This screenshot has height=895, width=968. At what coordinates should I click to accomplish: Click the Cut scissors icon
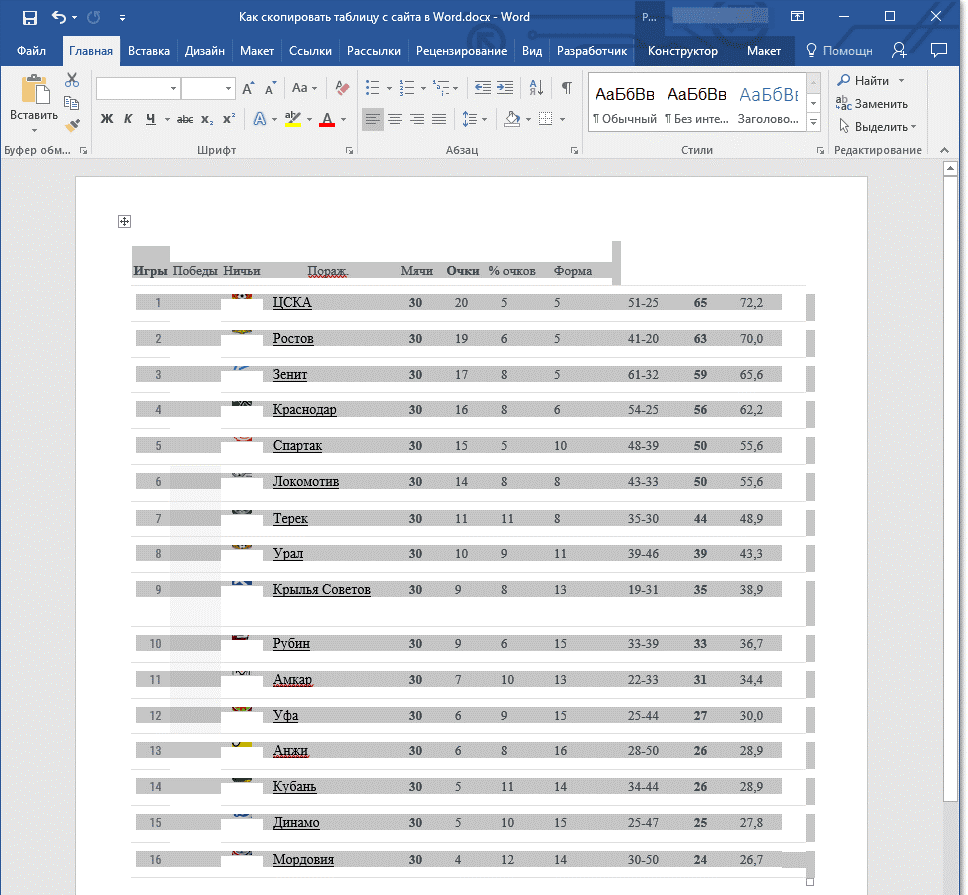click(x=72, y=80)
